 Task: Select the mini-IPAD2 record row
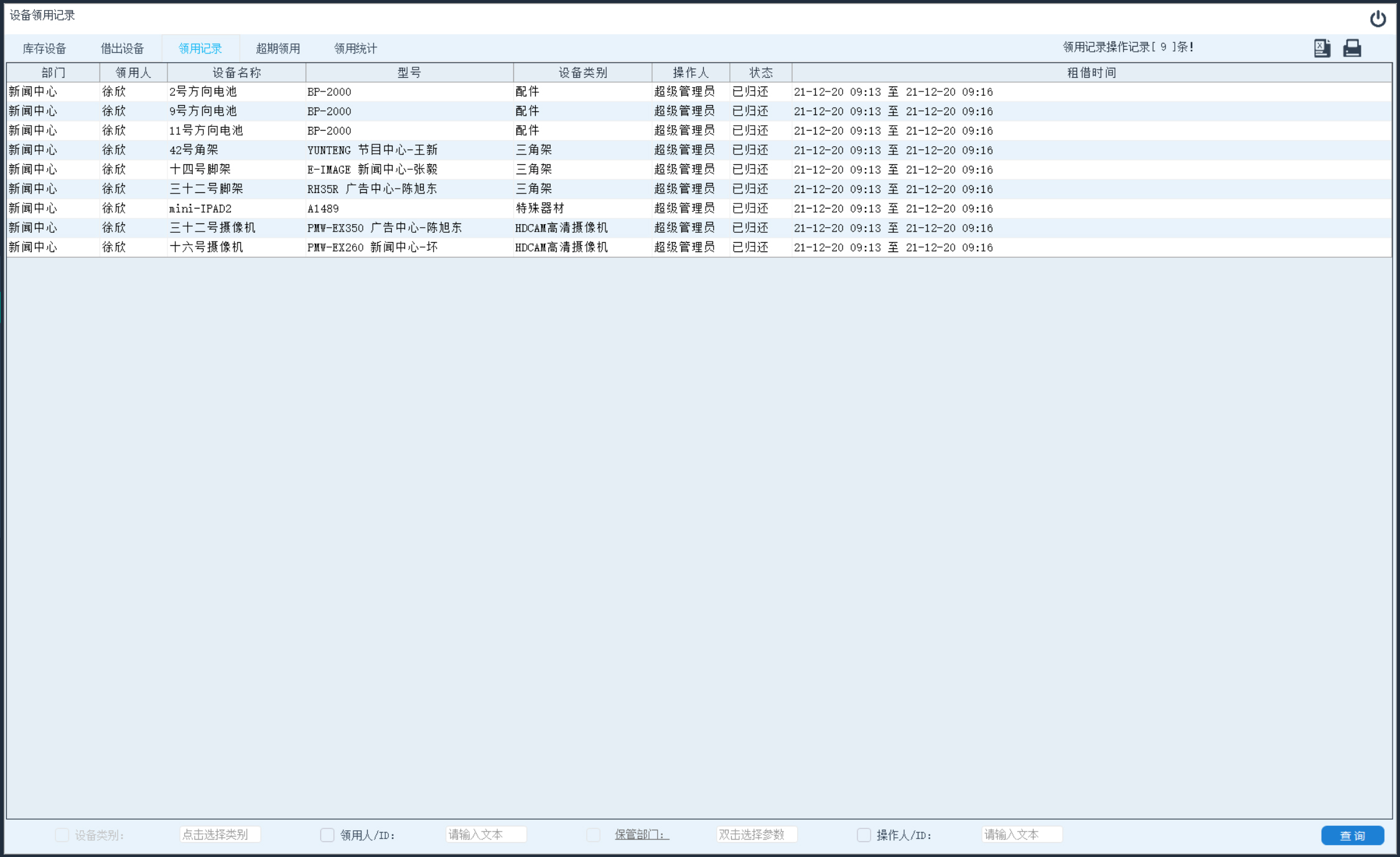click(x=200, y=208)
